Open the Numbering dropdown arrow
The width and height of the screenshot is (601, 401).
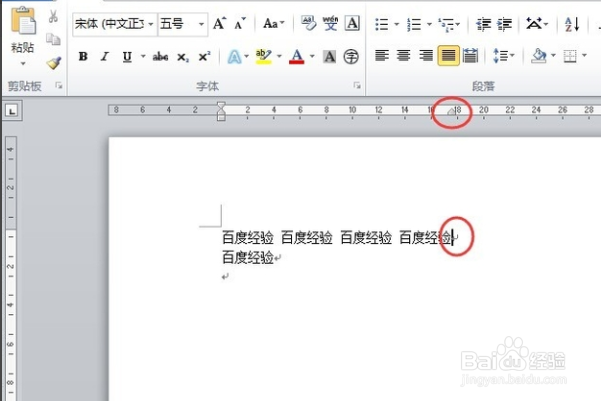point(429,24)
